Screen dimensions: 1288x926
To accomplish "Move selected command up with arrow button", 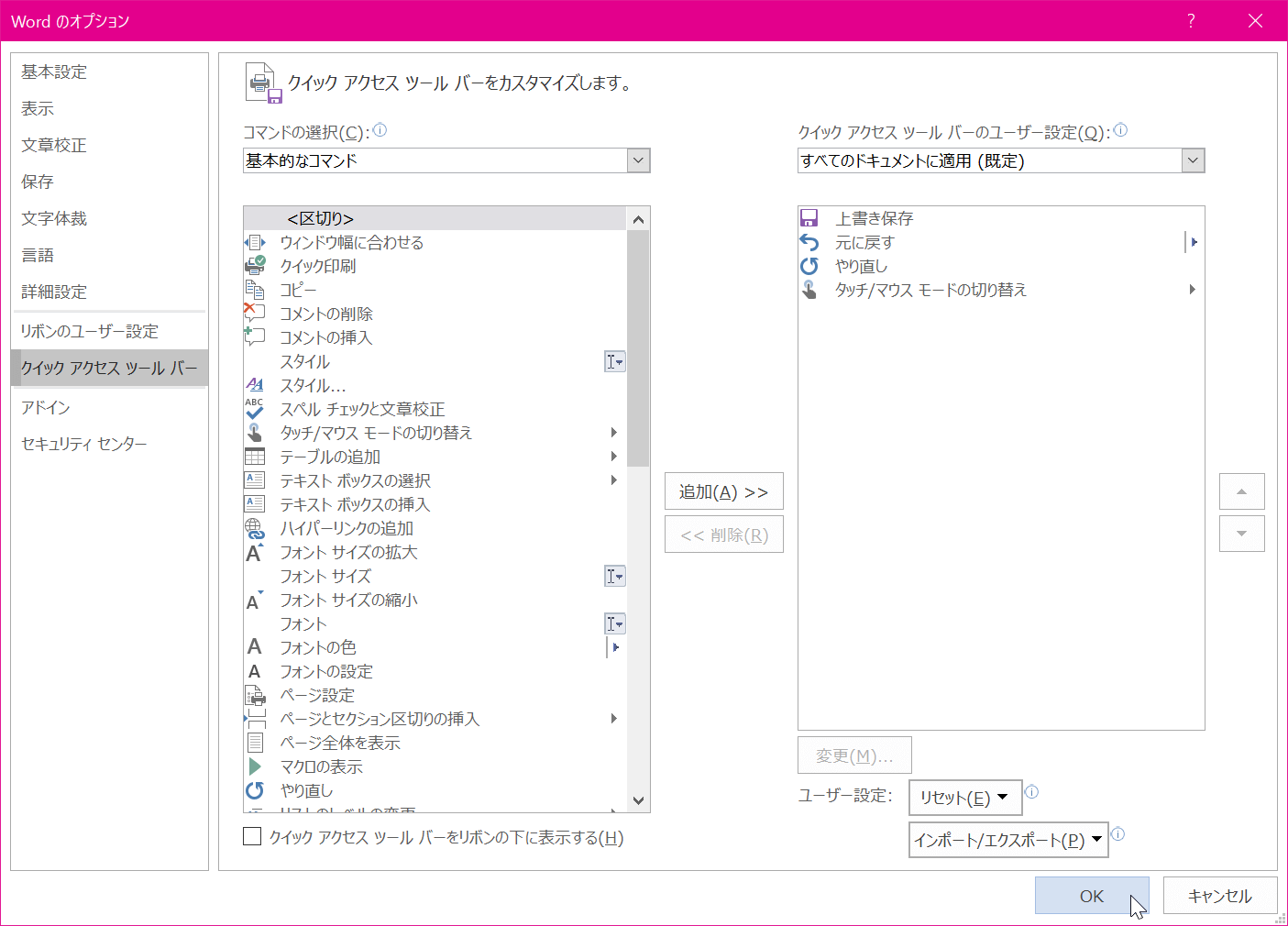I will [x=1242, y=491].
